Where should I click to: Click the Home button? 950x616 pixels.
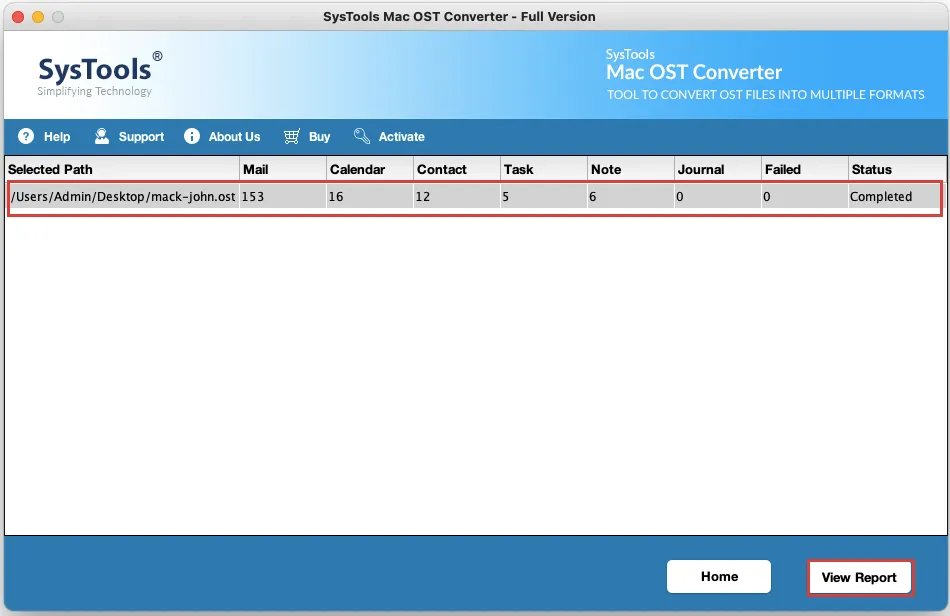719,577
